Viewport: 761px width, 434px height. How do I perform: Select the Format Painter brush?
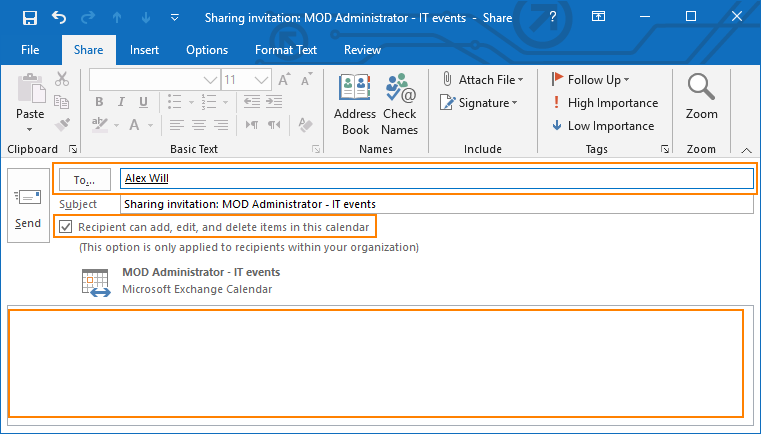click(x=62, y=125)
